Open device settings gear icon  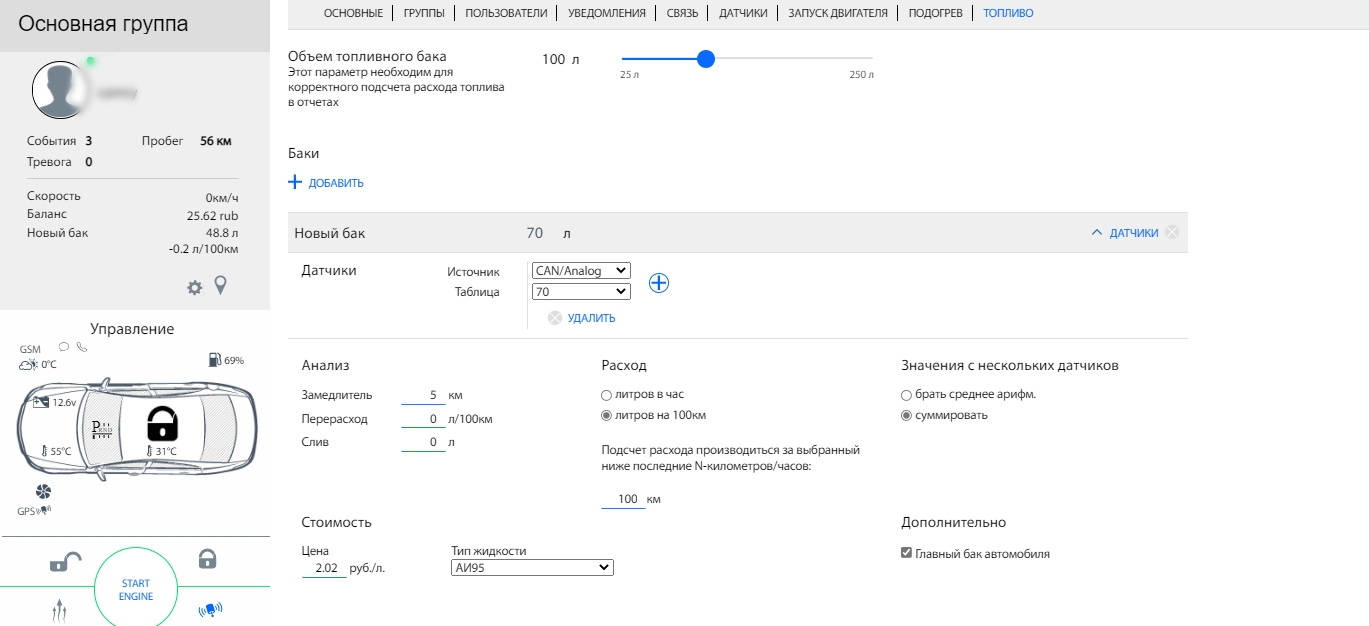point(195,288)
